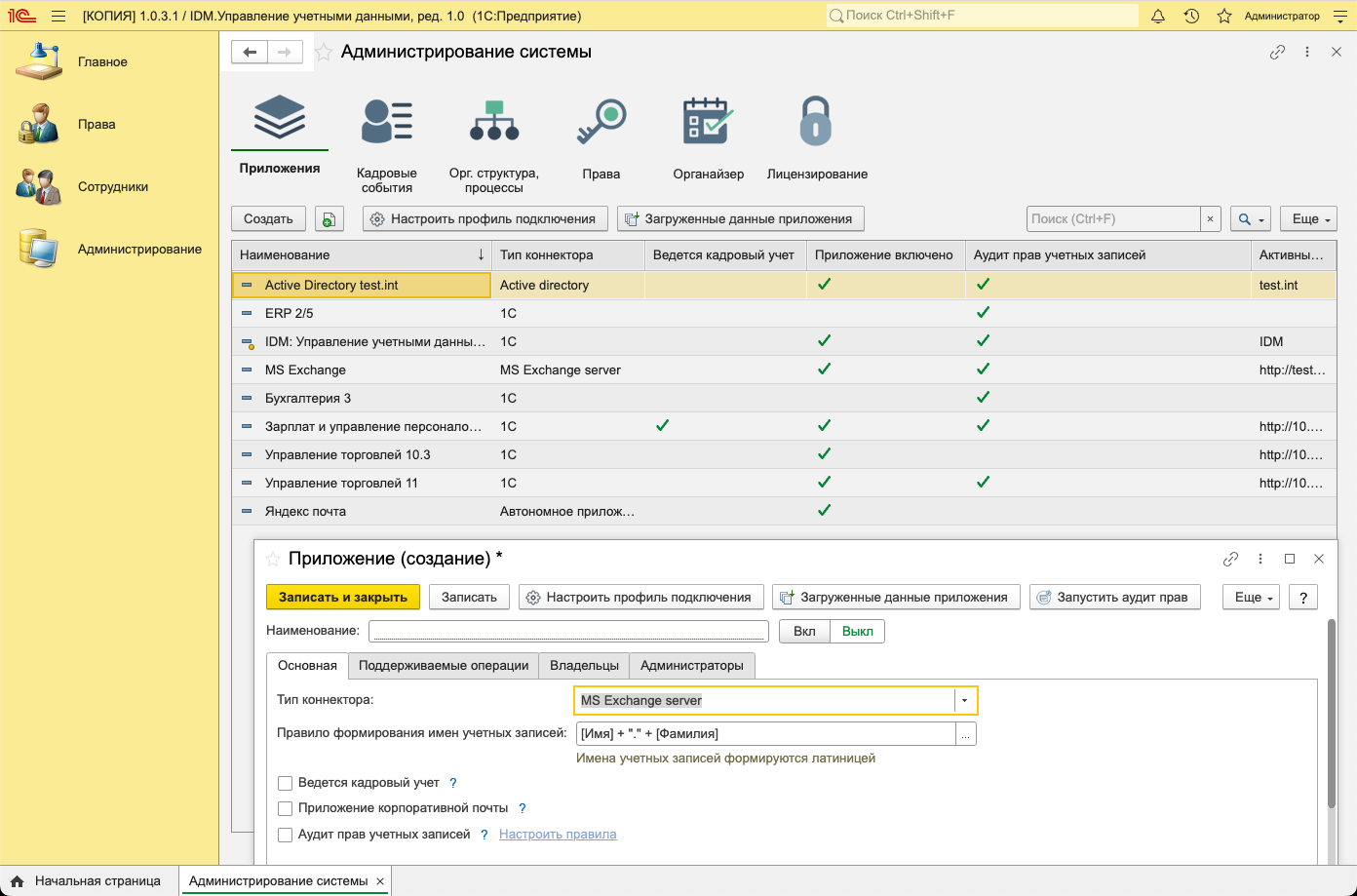
Task: Switch the application toggle to Выкл
Action: tap(858, 631)
